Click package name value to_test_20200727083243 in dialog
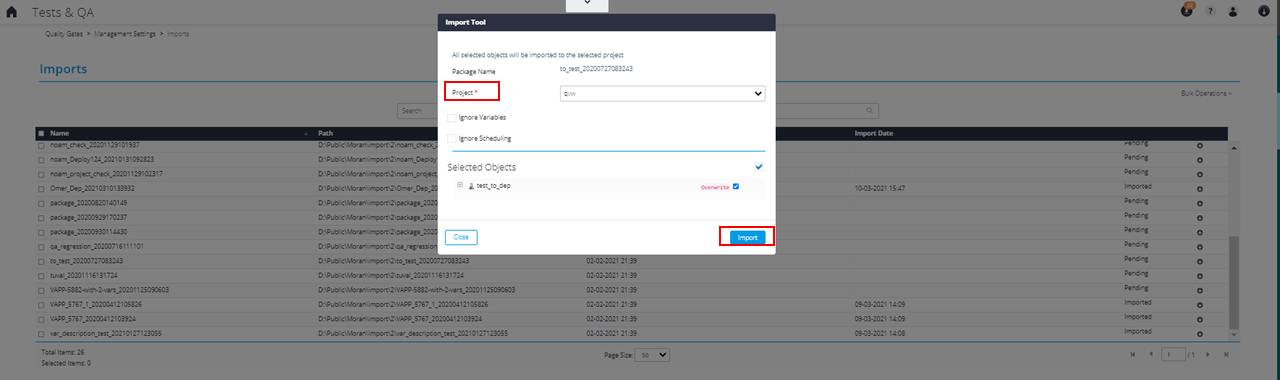1280x380 pixels. tap(597, 69)
